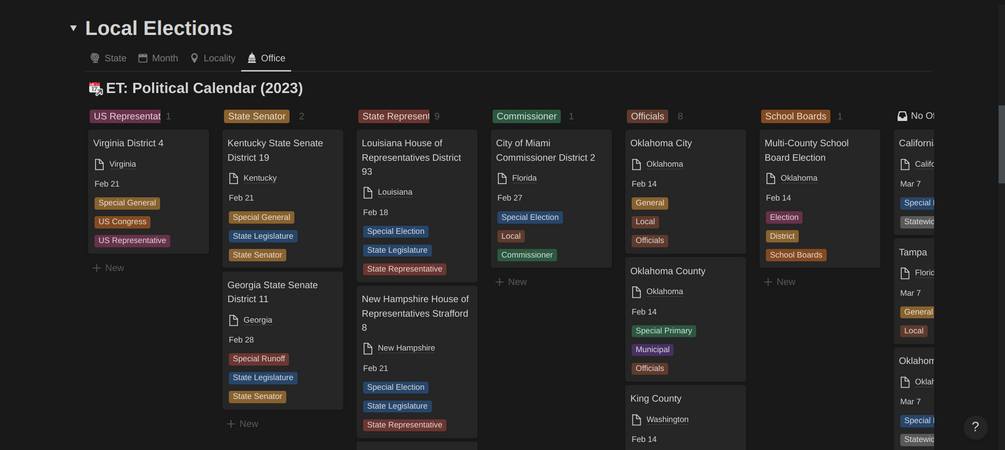Open the help question mark button
This screenshot has width=1005, height=450.
pos(975,427)
